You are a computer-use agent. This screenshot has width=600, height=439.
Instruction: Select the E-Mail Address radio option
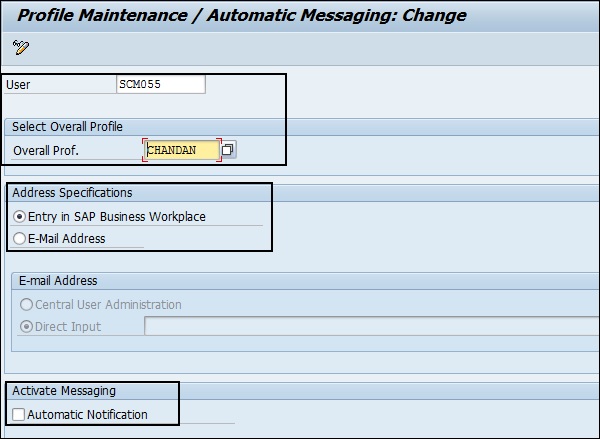tap(20, 238)
